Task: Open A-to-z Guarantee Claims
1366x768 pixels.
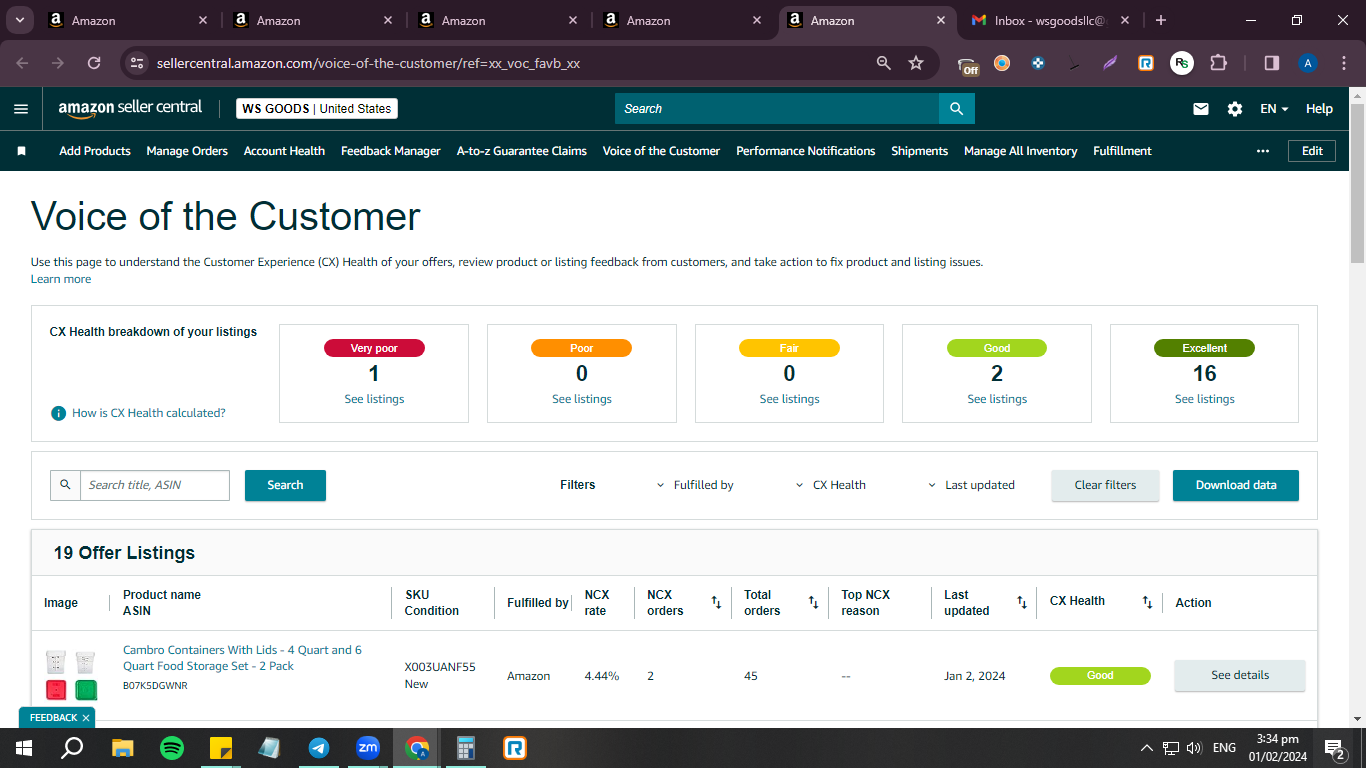Action: click(522, 151)
